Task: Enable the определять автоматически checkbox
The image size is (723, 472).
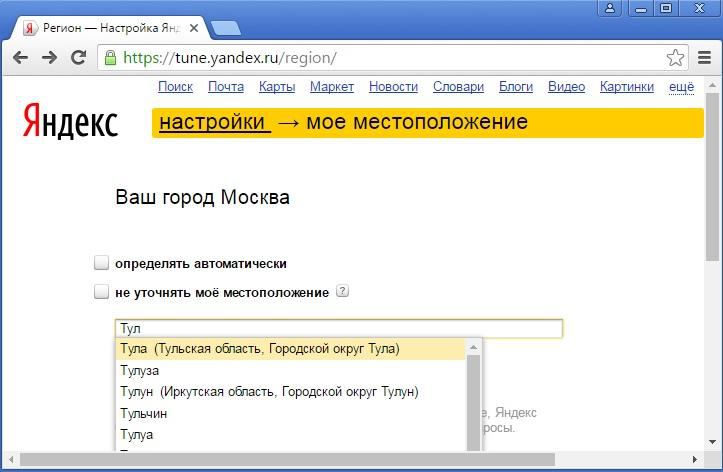Action: (x=101, y=263)
